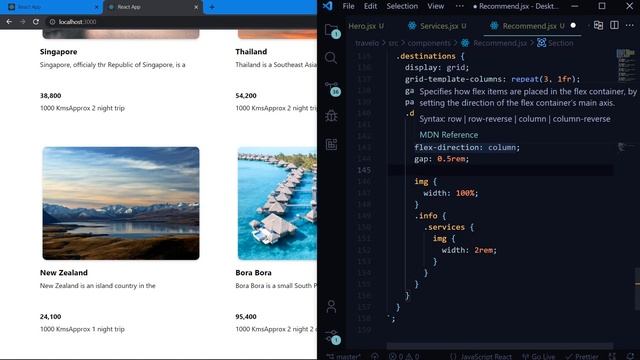Open Section breadcrumb symbol

[556, 43]
